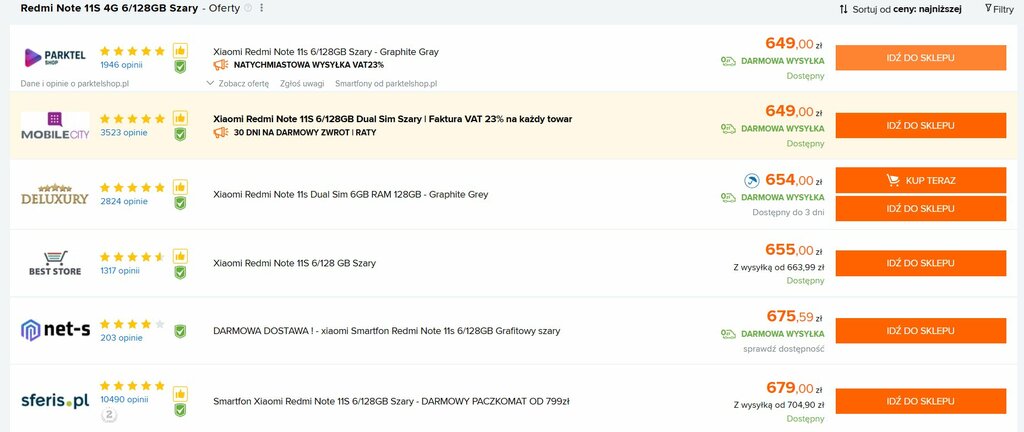The width and height of the screenshot is (1024, 432).
Task: Expand Zobacz ofertę in Parktel row
Action: [238, 84]
